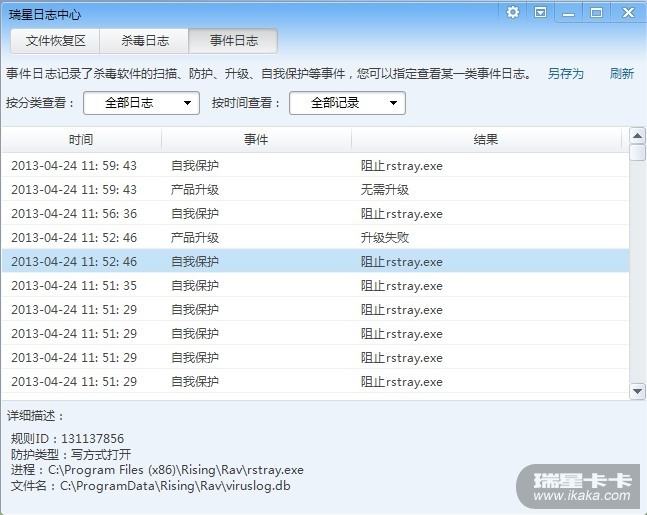Open the title bar dropdown menu icon

[x=540, y=12]
